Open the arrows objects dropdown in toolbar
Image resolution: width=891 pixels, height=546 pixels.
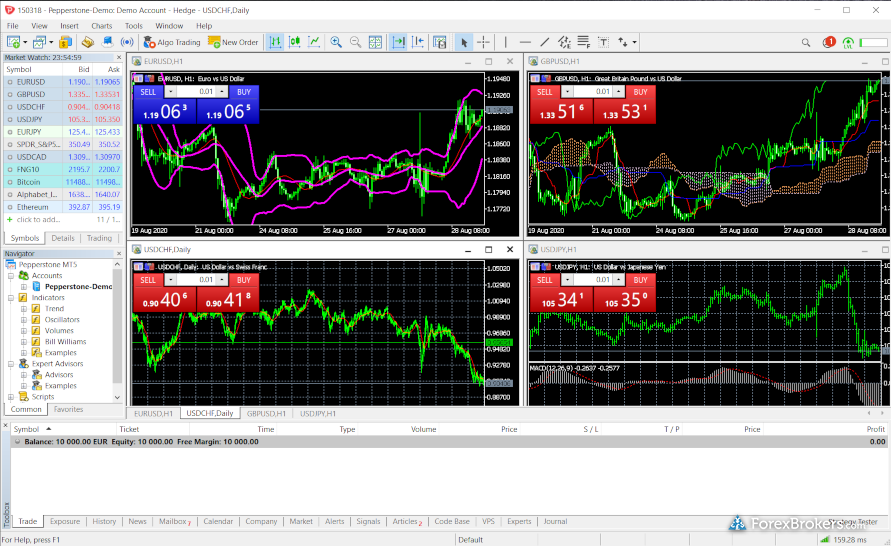634,43
